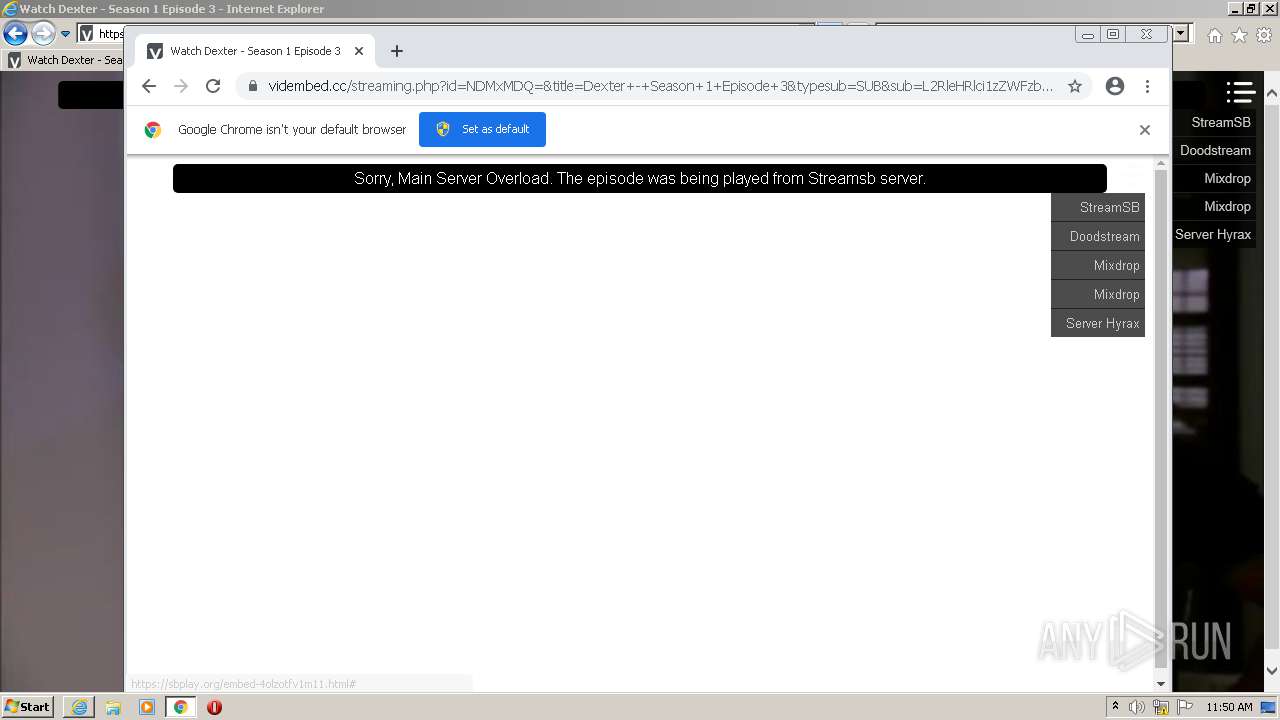Click the 11:50 AM system clock

click(x=1229, y=707)
